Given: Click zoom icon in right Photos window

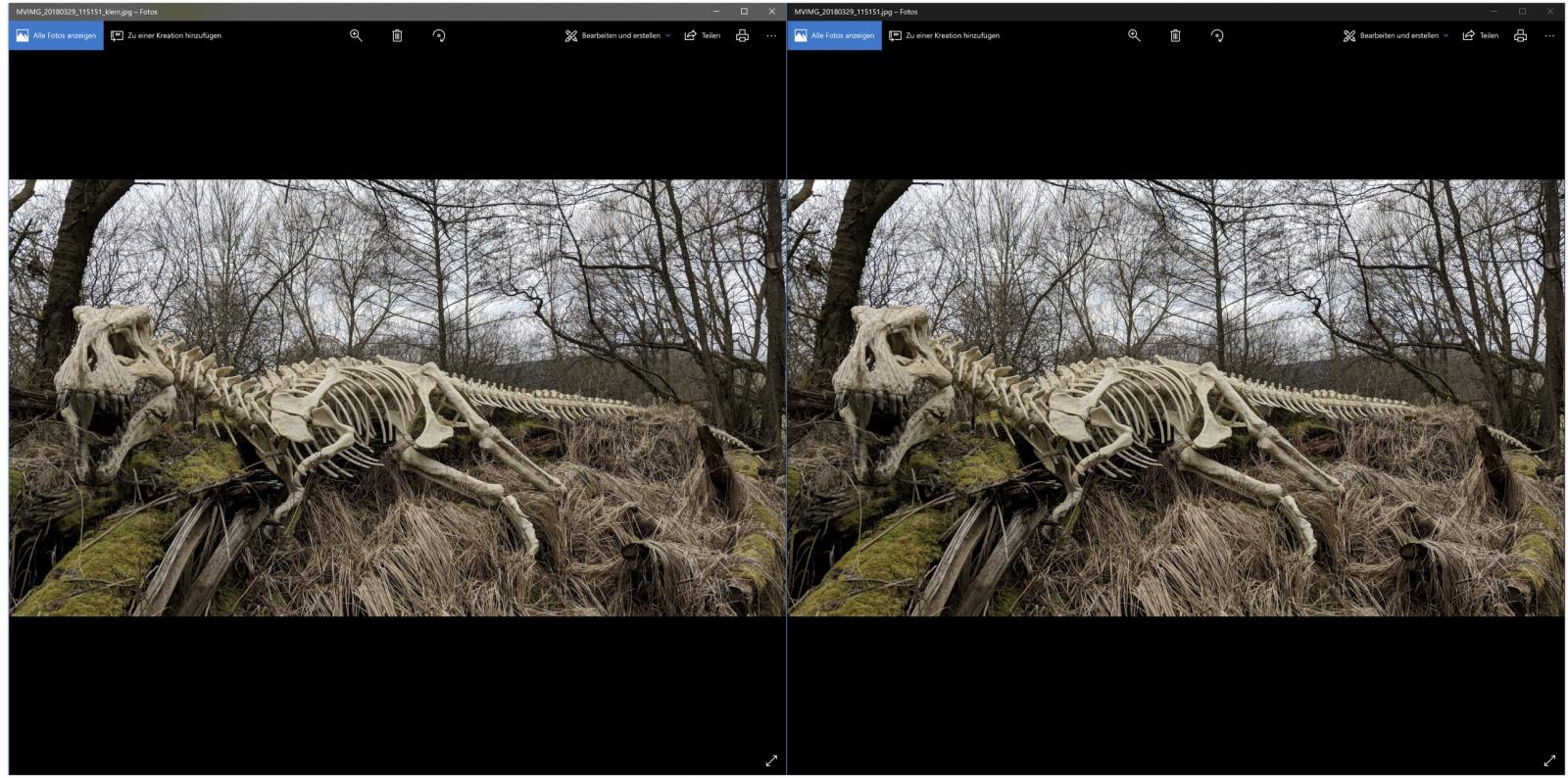Looking at the screenshot, I should tap(1134, 35).
